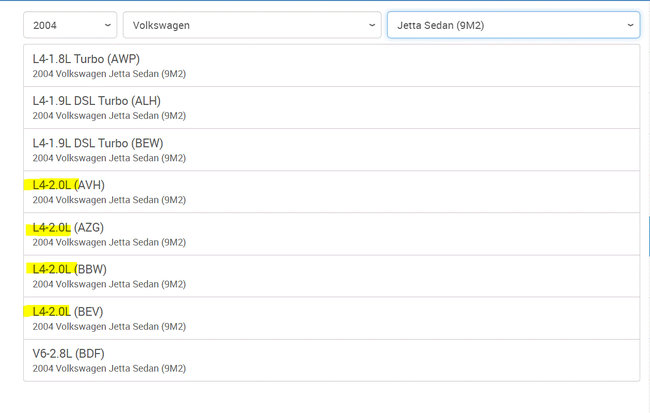650x413 pixels.
Task: Choose the L4-2.0L (BBW) engine option
Action: coord(330,275)
